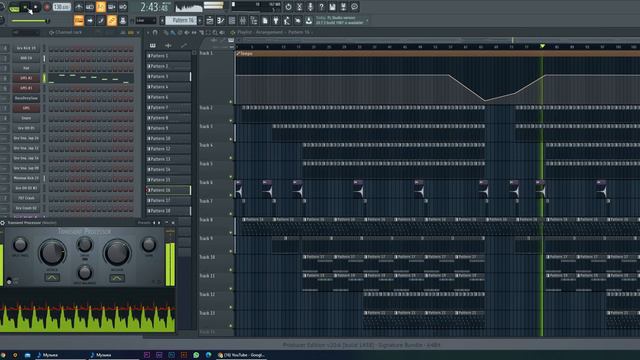Click the curve button under Release knob
Image resolution: width=640 pixels, height=360 pixels.
coord(117,278)
